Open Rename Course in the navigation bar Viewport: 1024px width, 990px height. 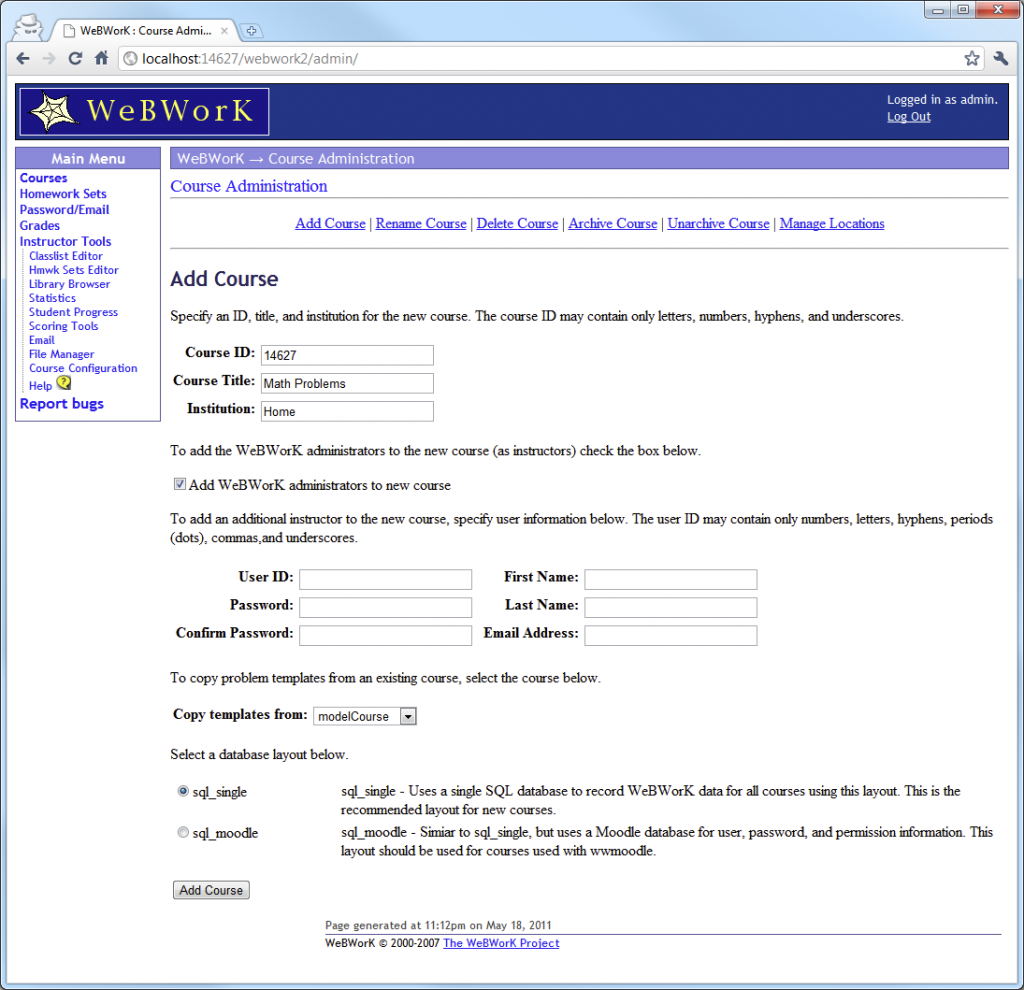click(x=420, y=223)
